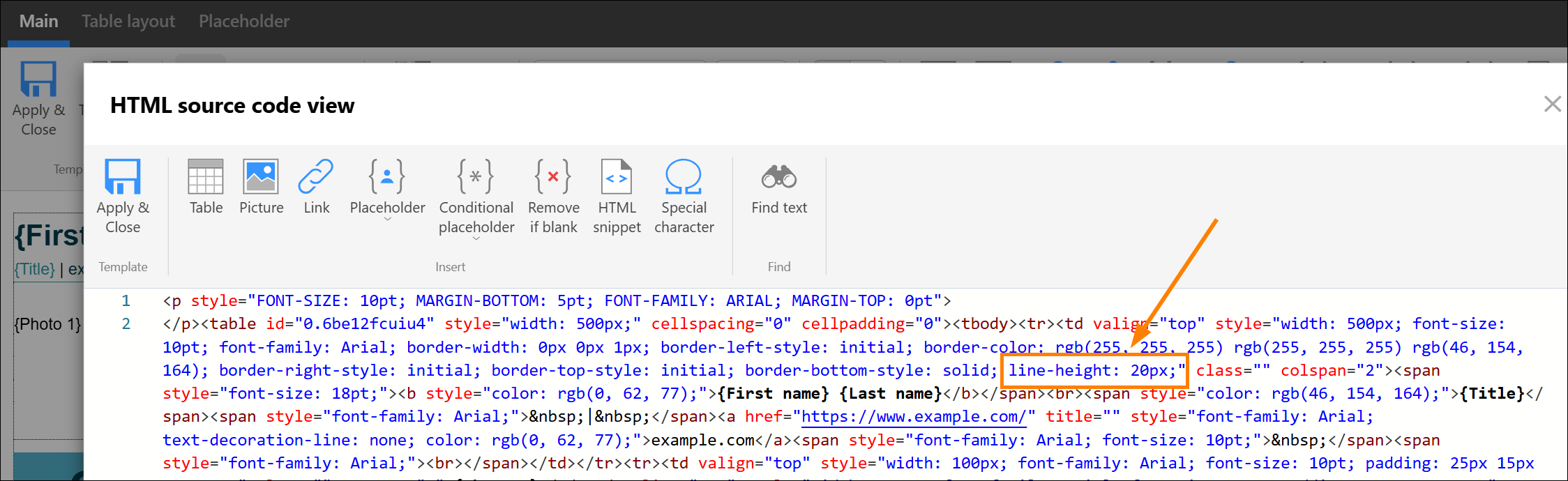Select the Remove if blank tool
This screenshot has width=1568, height=481.
(553, 197)
